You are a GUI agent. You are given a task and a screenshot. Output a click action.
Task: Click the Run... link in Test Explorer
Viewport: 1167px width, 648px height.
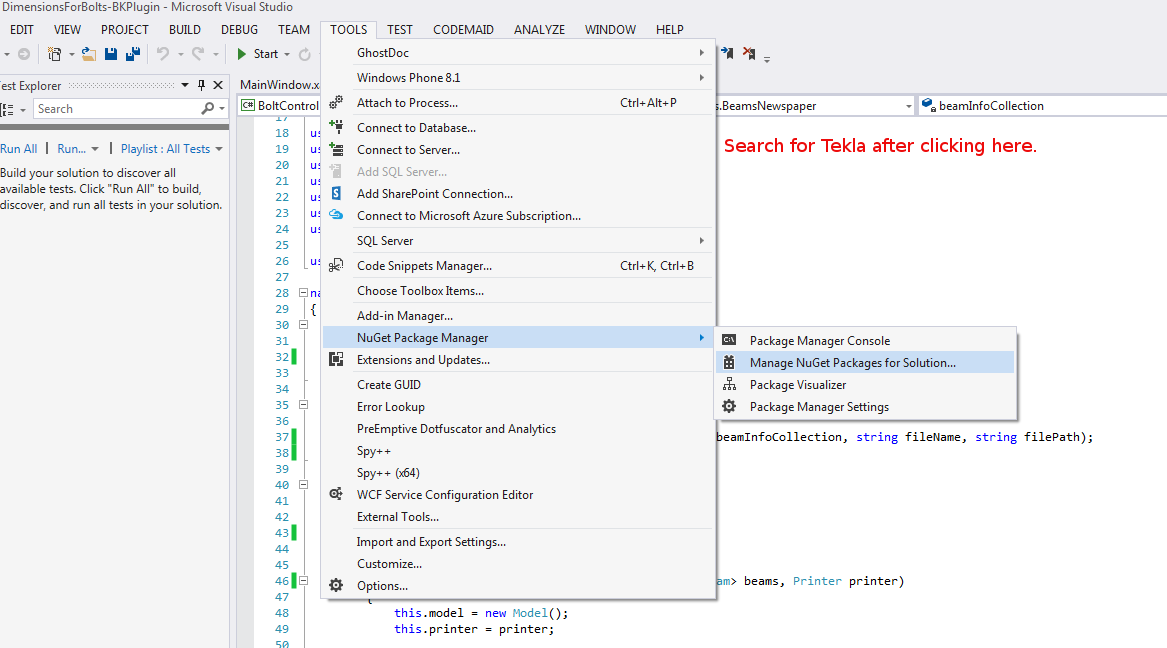71,149
